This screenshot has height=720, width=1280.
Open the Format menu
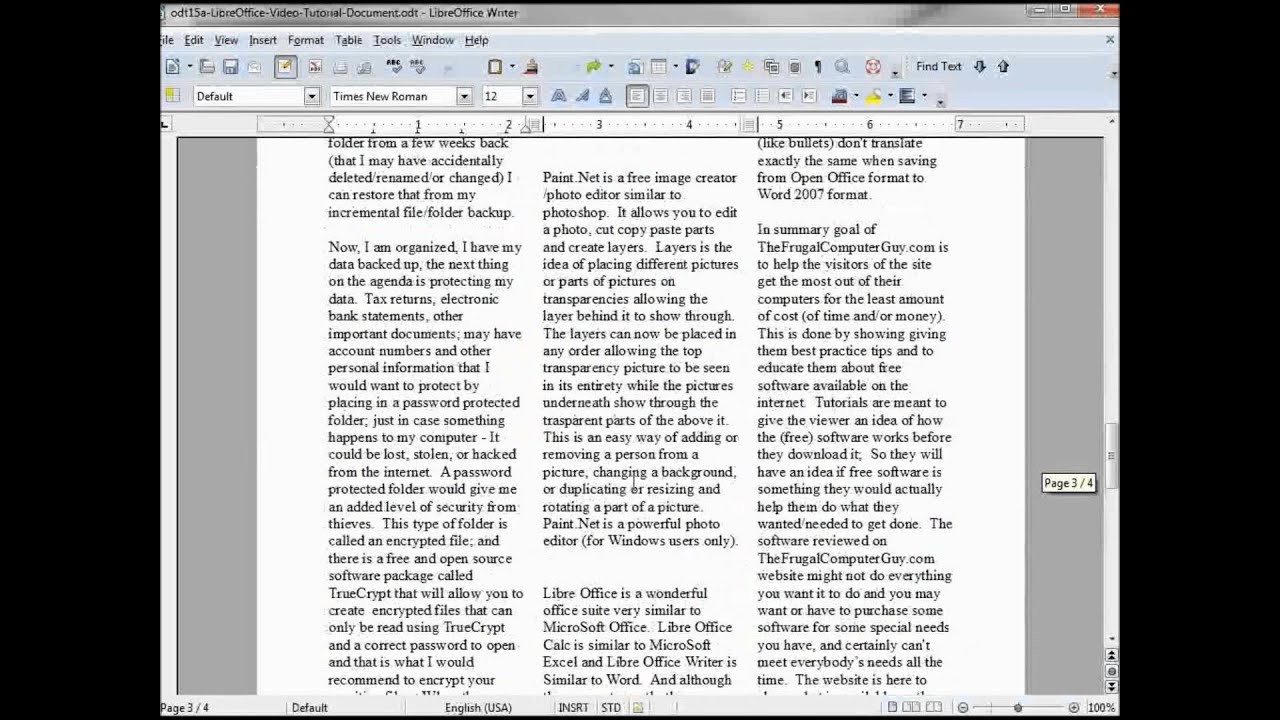point(306,40)
